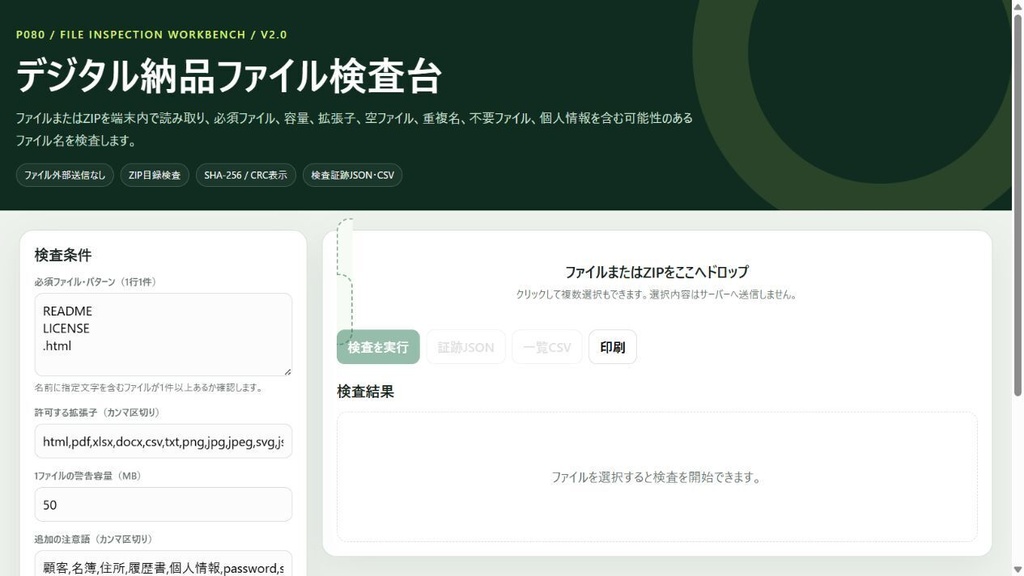Screen dimensions: 1024x576
Task: Click the 名前に指定文字を含むファイル hint text
Action: click(150, 387)
